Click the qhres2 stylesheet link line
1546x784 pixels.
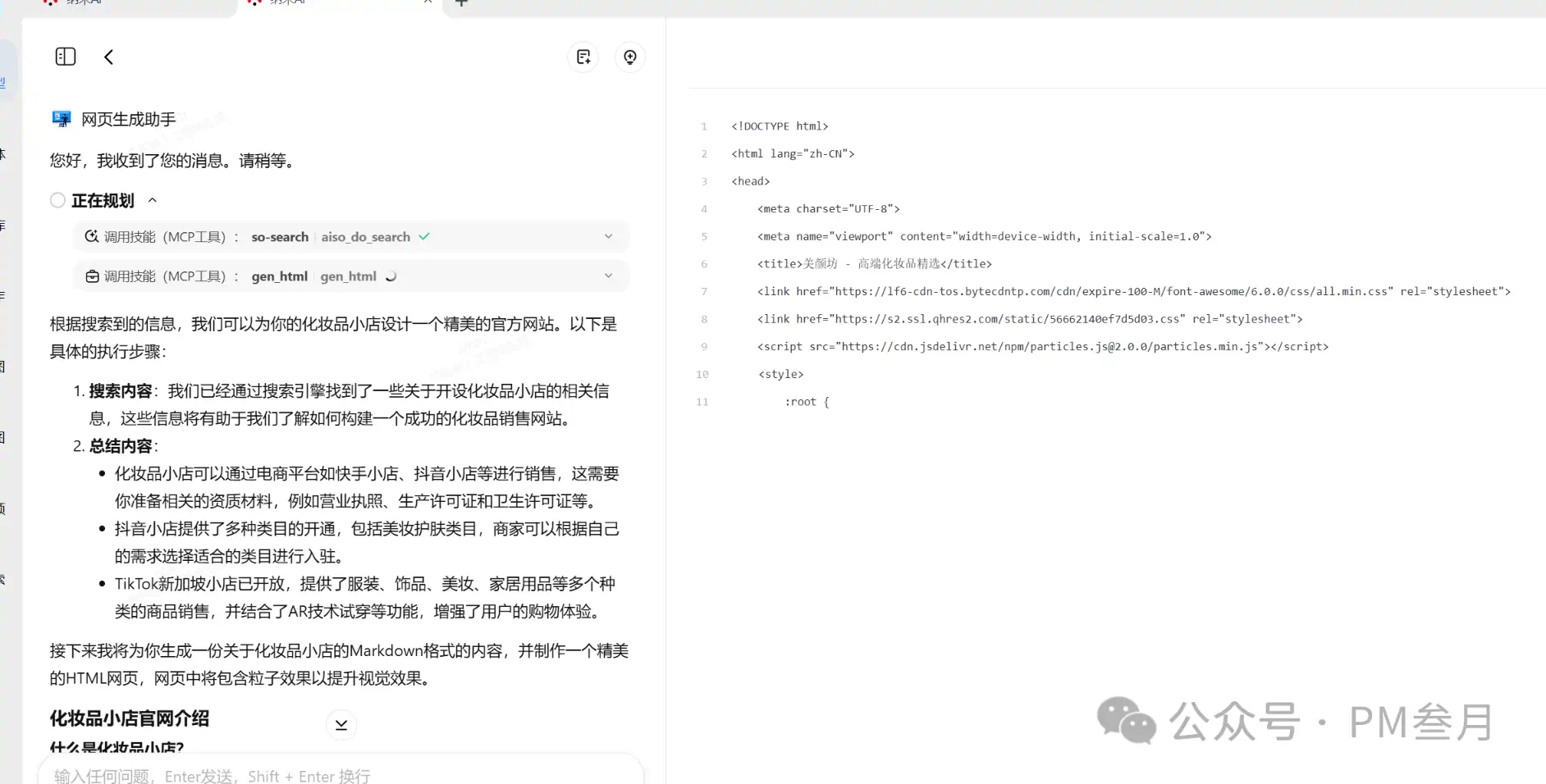1030,319
